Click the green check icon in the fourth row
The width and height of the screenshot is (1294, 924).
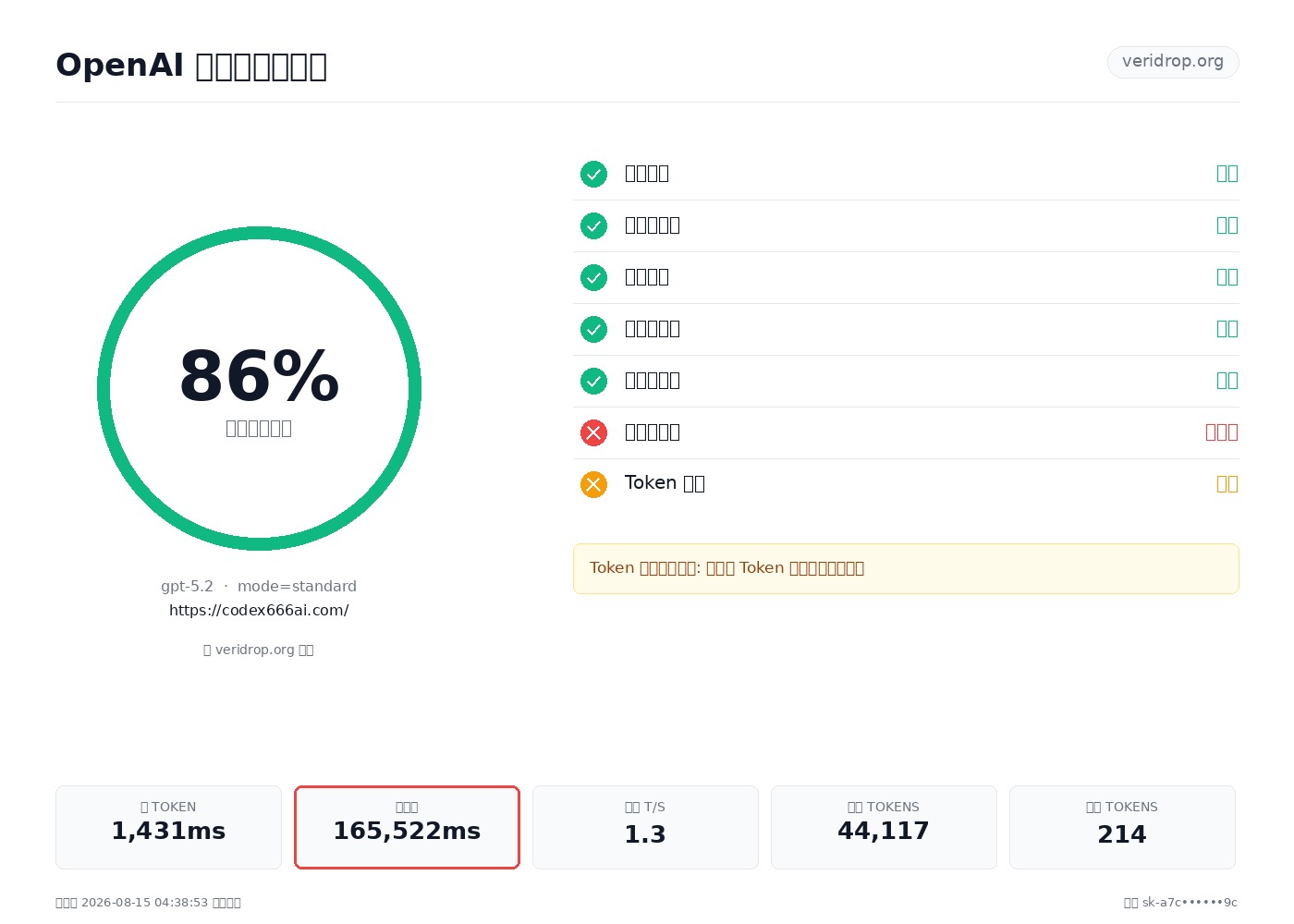(x=593, y=329)
